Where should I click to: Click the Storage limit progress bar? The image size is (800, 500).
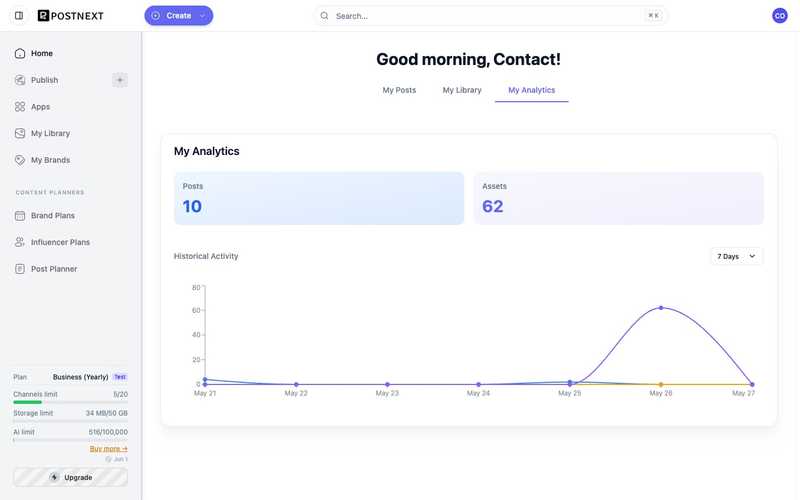pos(70,421)
